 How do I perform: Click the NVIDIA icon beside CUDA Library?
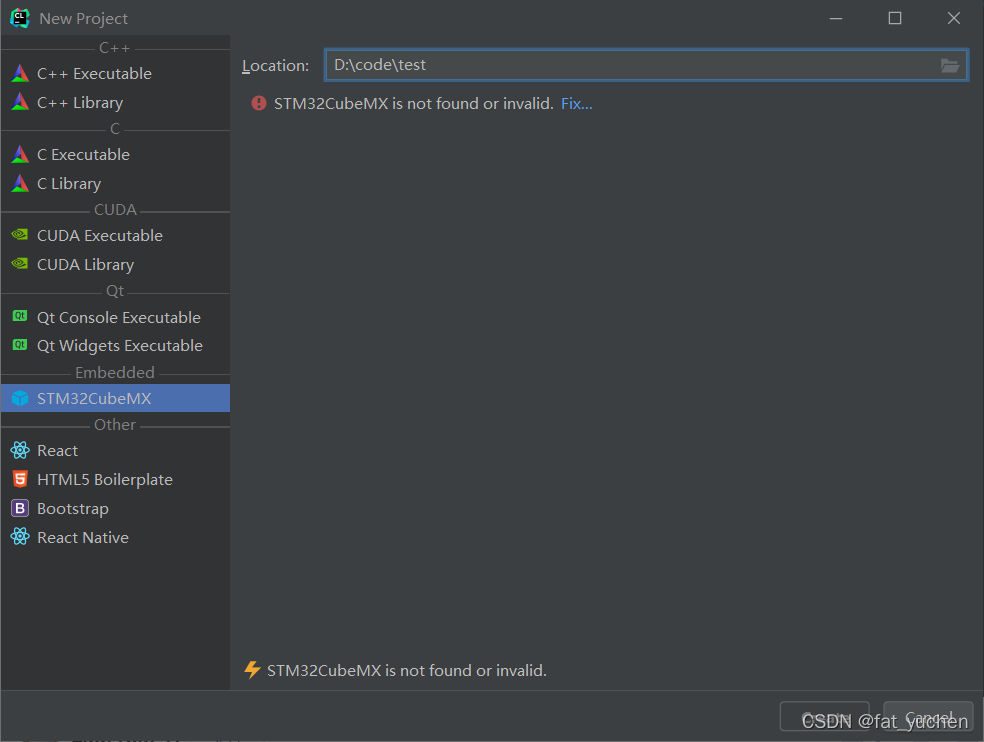[20, 264]
